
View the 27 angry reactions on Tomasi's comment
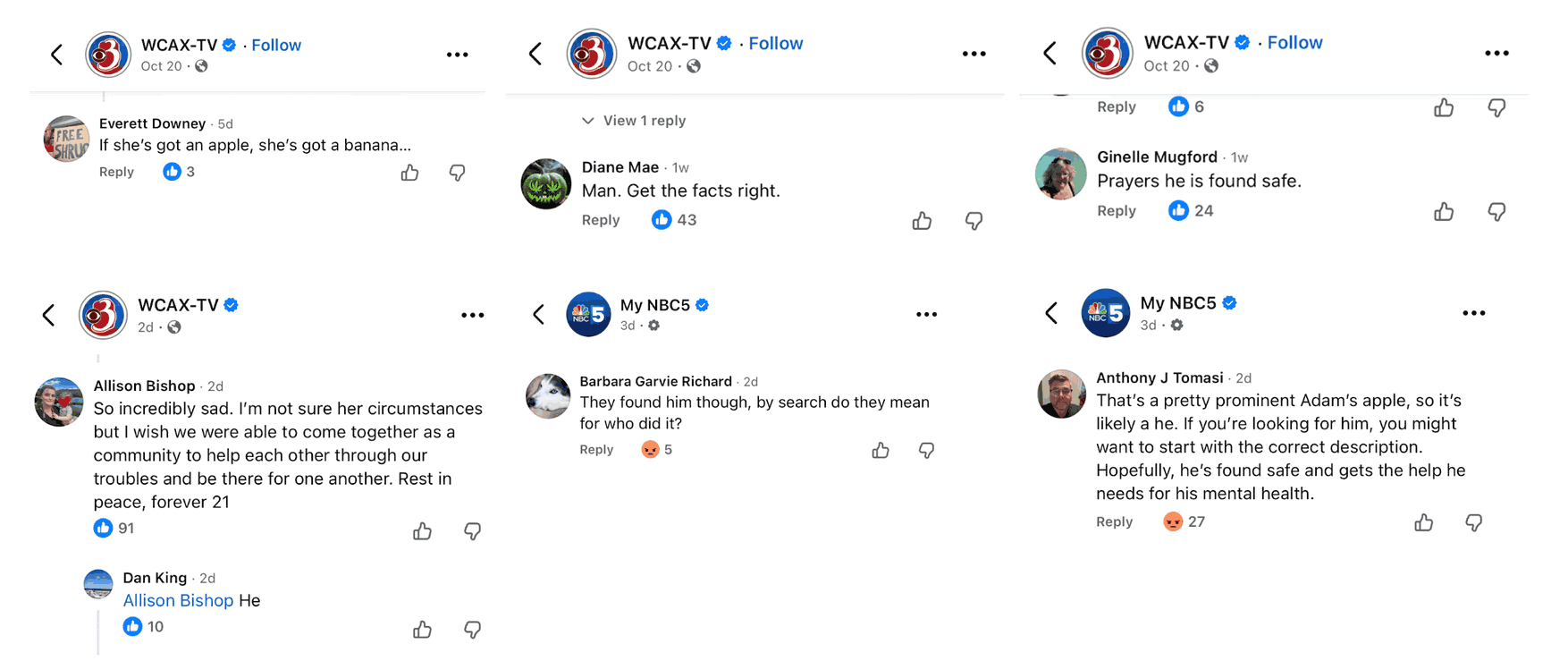(x=1184, y=521)
